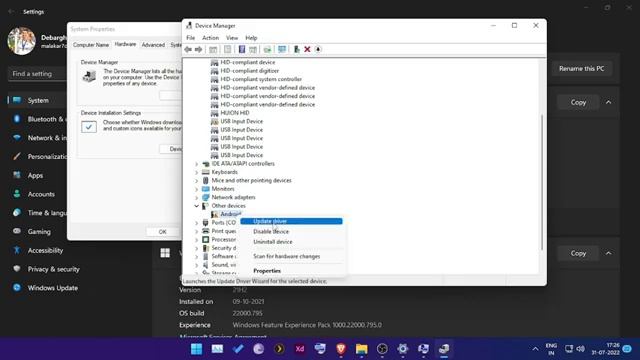640x360 pixels.
Task: Click the Add/enable device toolbar icon
Action: point(296,49)
